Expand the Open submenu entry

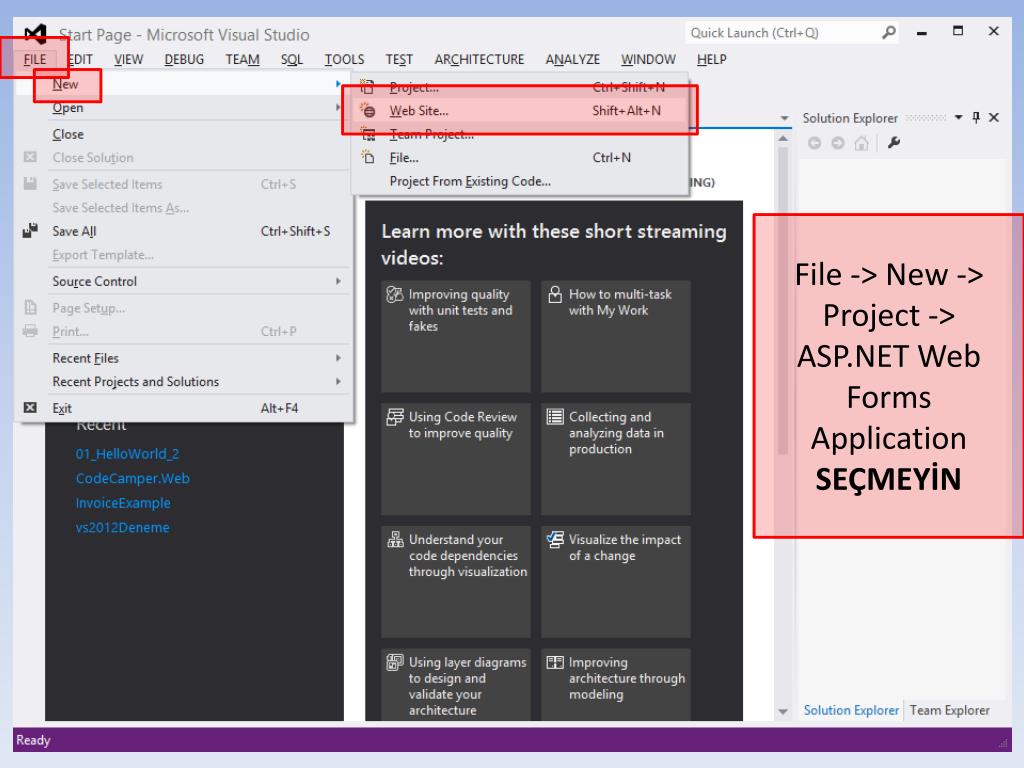coord(183,108)
